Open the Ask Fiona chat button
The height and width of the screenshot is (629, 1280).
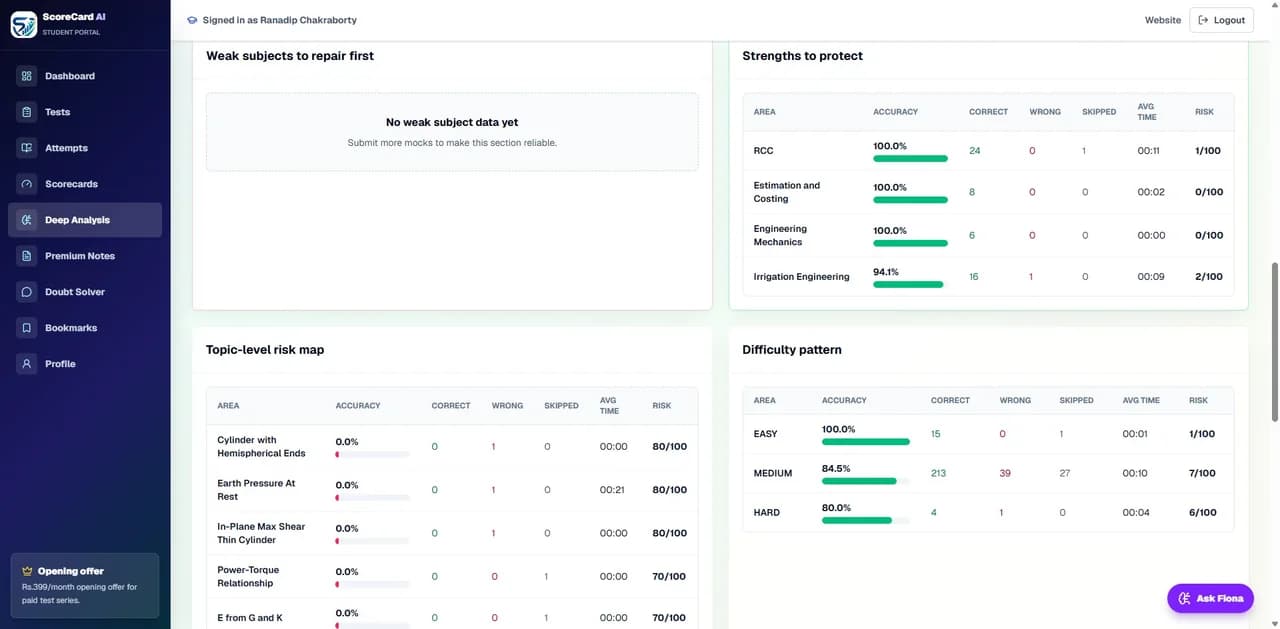[x=1210, y=598]
